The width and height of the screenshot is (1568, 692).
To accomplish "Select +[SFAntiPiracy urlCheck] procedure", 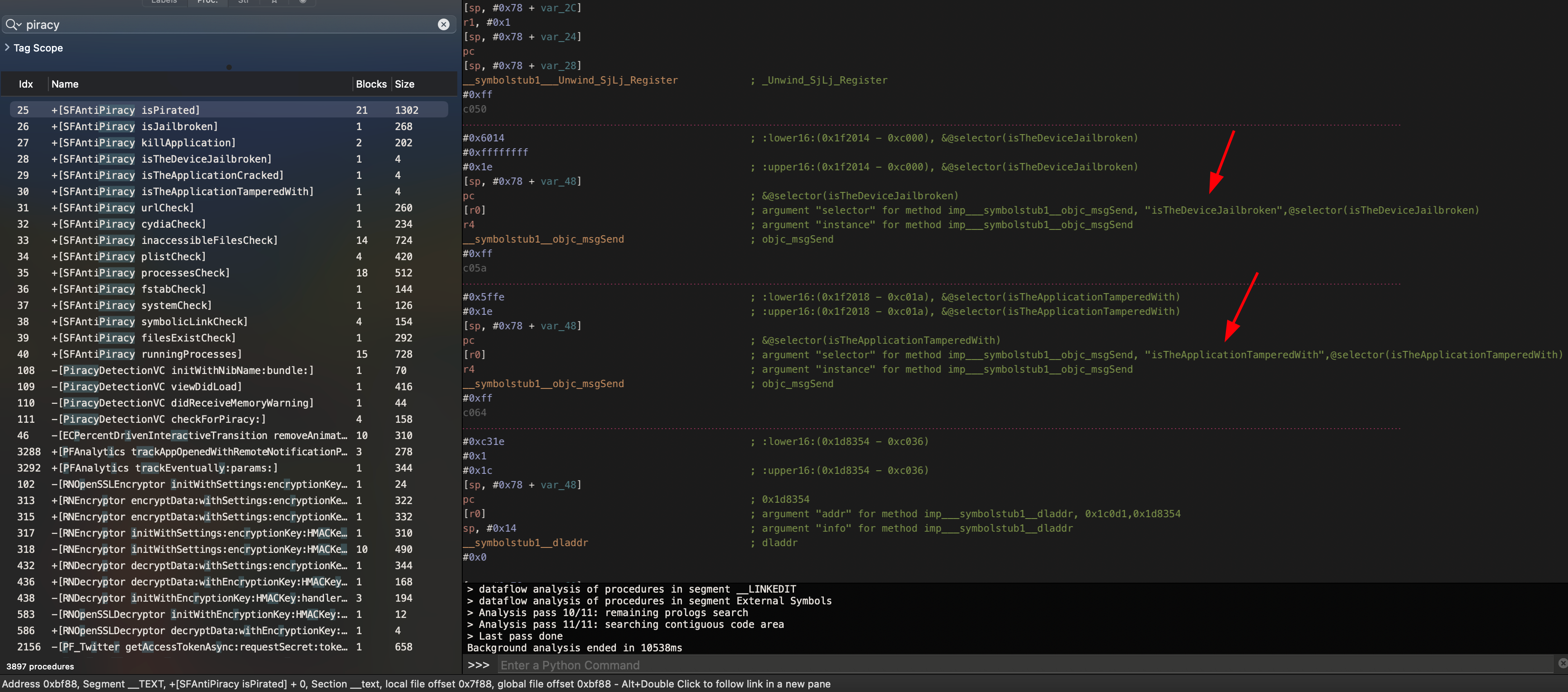I will click(229, 207).
